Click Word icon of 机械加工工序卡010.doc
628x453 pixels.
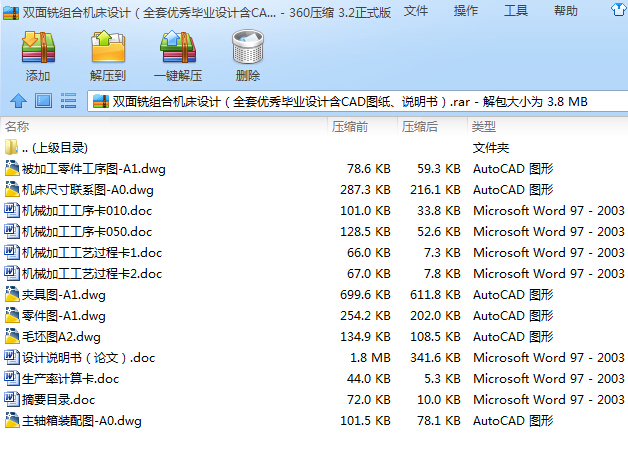12,210
